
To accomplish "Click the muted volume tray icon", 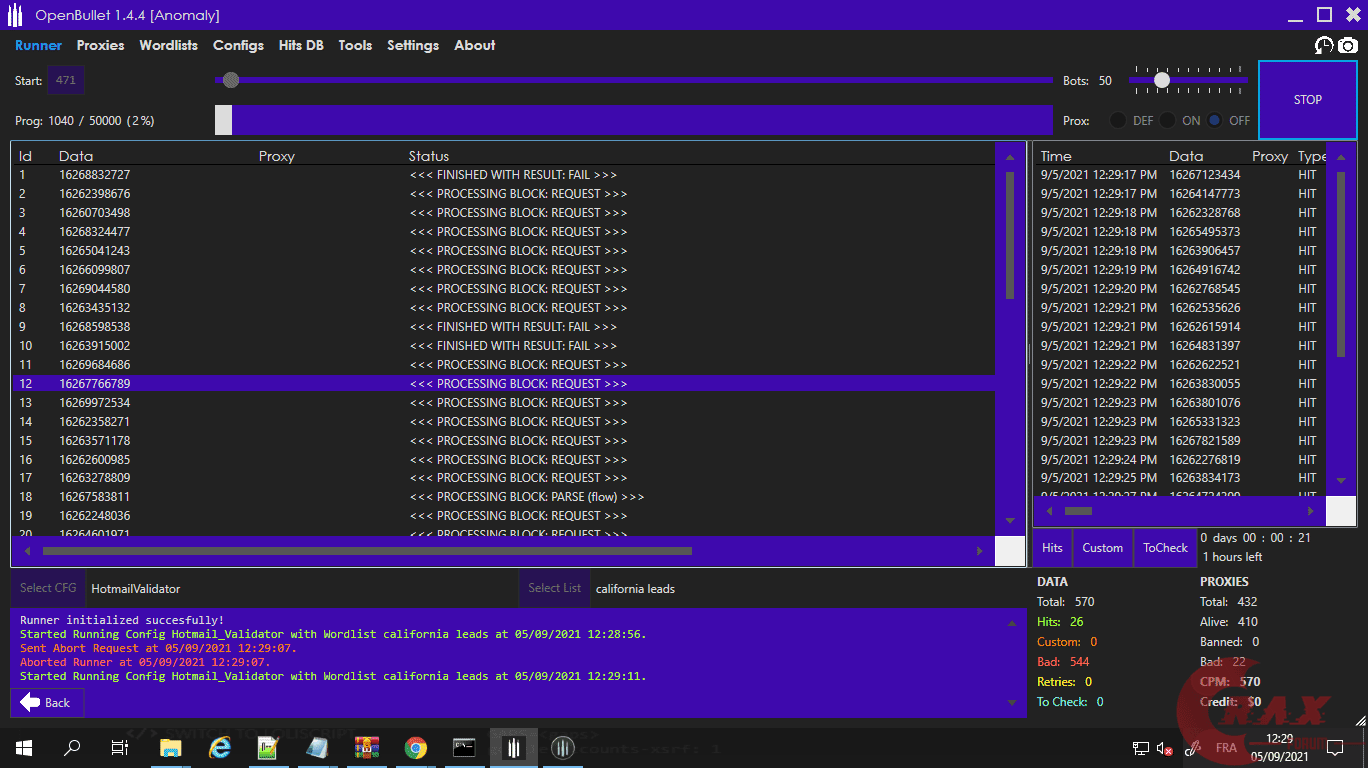I will pos(1164,748).
